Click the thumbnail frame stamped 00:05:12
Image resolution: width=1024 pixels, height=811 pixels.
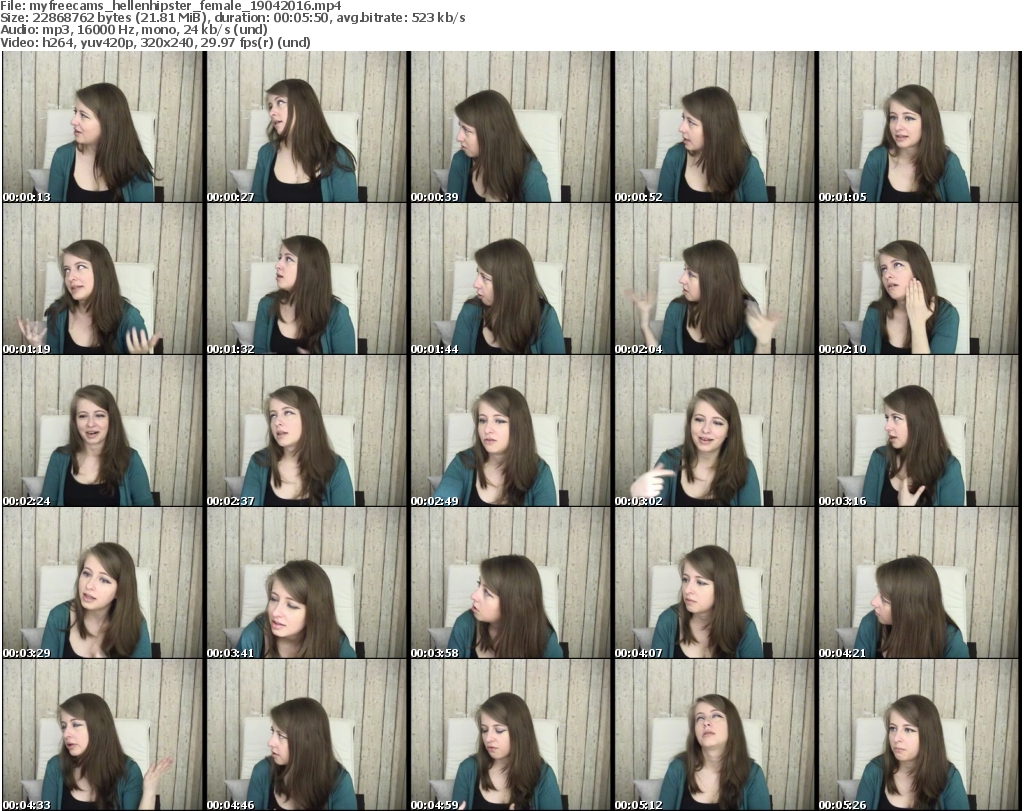[714, 735]
